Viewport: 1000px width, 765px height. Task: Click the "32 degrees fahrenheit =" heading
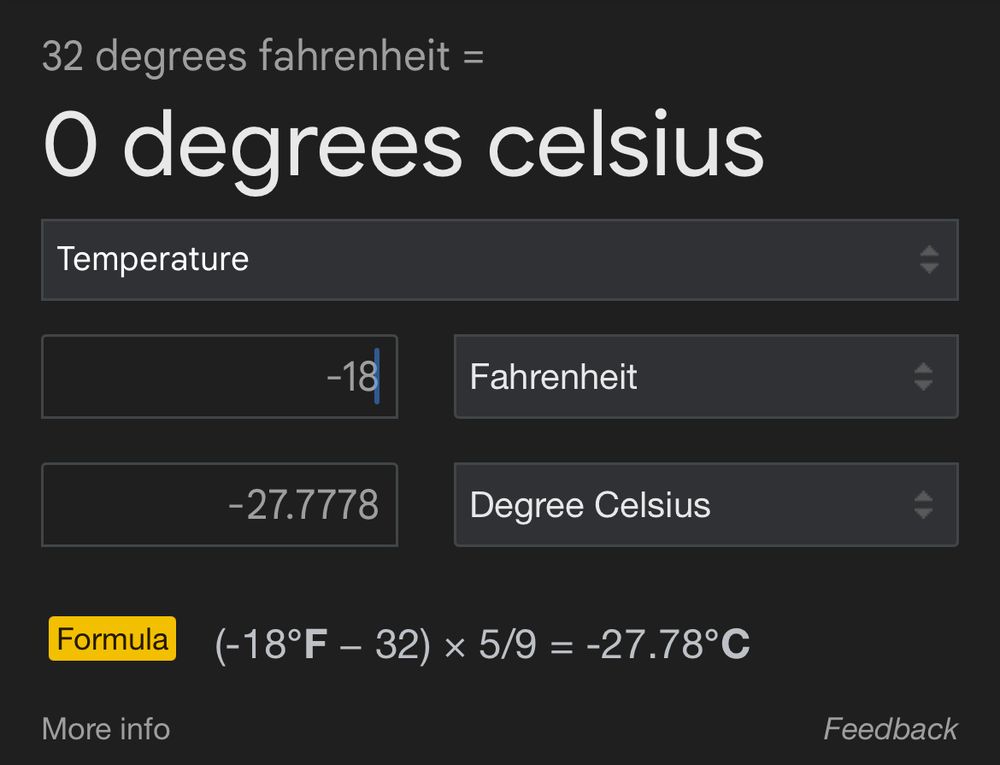point(263,57)
